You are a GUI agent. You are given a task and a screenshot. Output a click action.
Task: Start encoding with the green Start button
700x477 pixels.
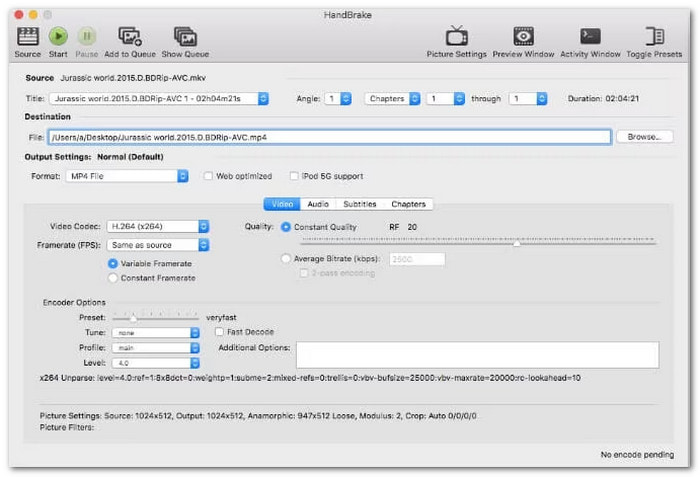coord(58,36)
